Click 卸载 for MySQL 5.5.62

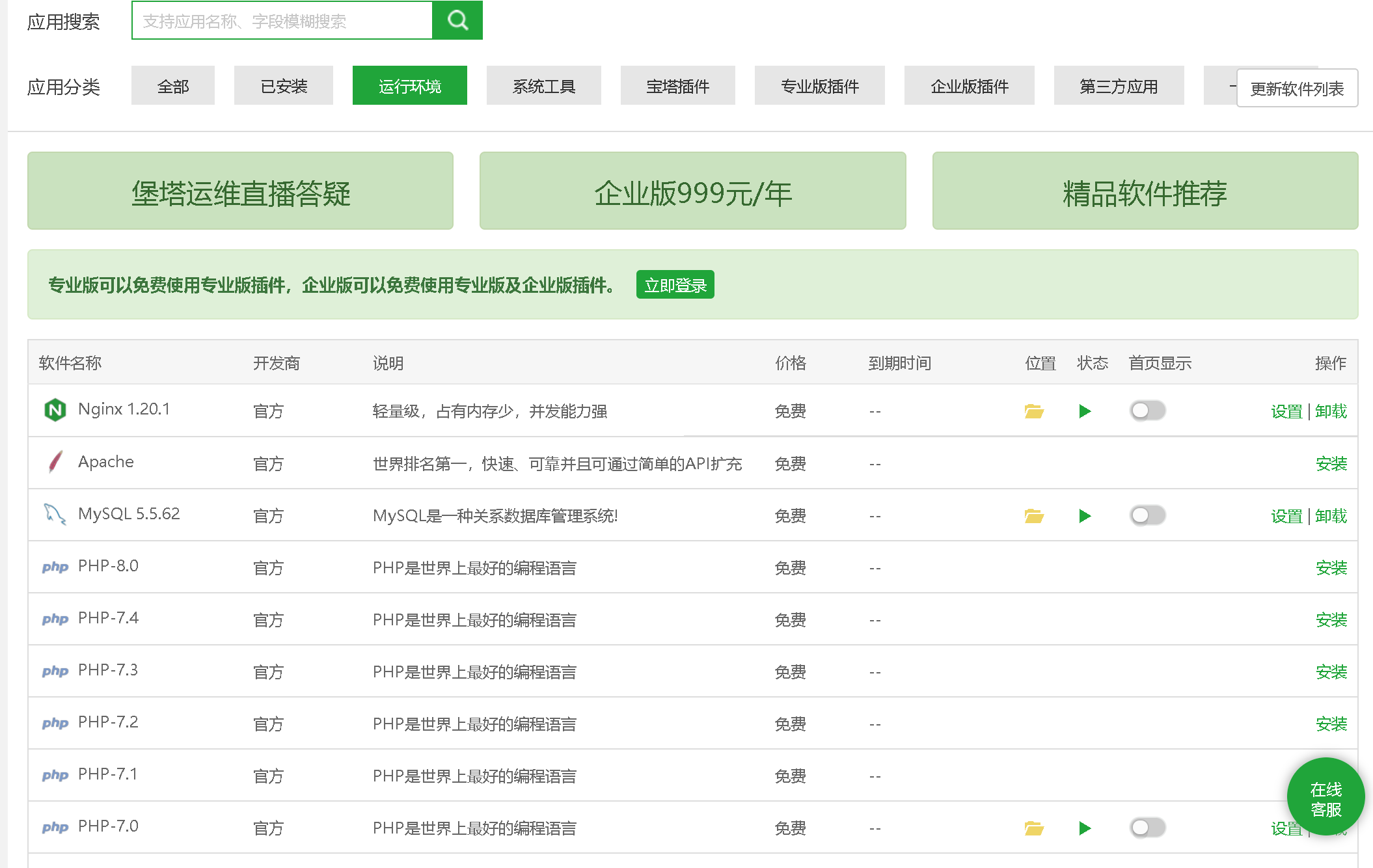1331,516
